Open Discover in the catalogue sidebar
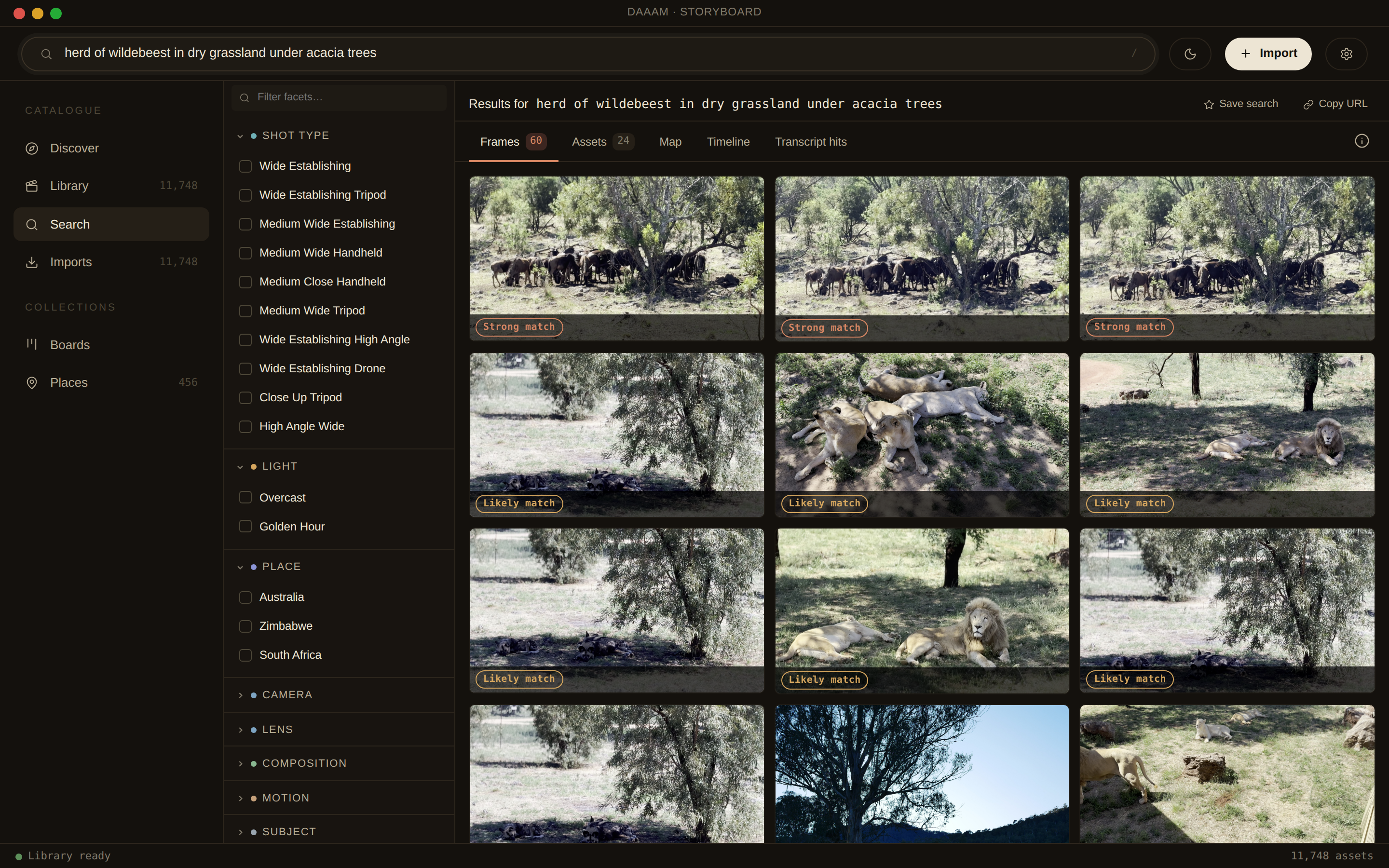Image resolution: width=1389 pixels, height=868 pixels. [x=111, y=149]
